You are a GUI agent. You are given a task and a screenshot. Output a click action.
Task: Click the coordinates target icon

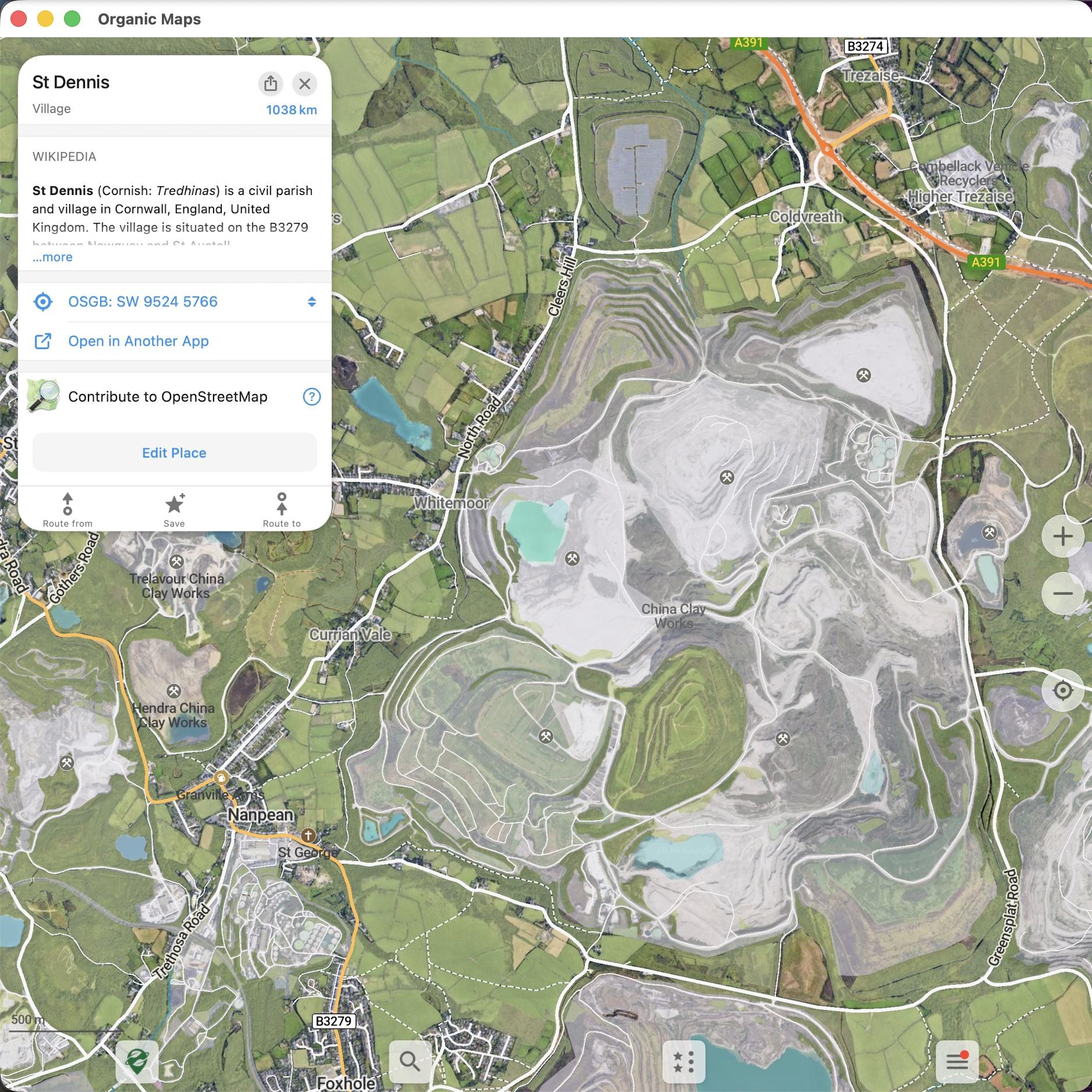click(x=43, y=302)
